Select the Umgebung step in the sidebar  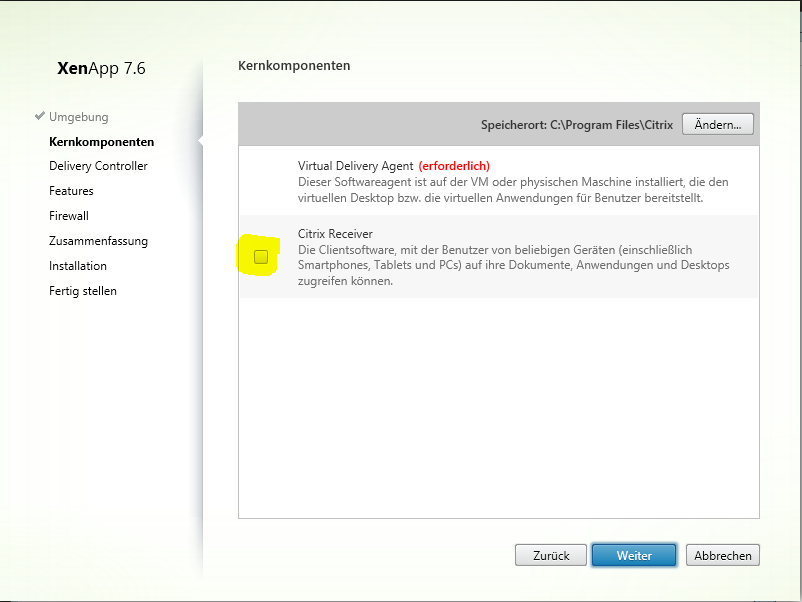click(x=79, y=117)
